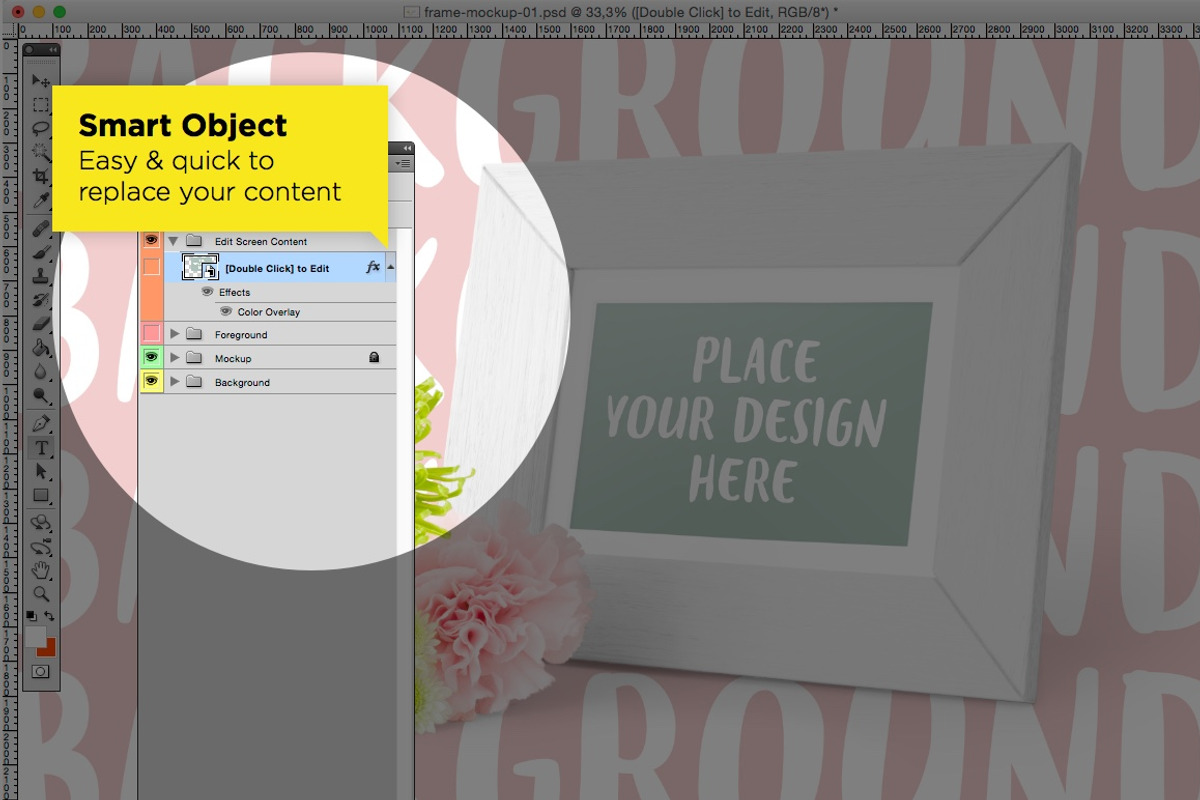
Task: Select the Blur tool
Action: click(x=41, y=372)
